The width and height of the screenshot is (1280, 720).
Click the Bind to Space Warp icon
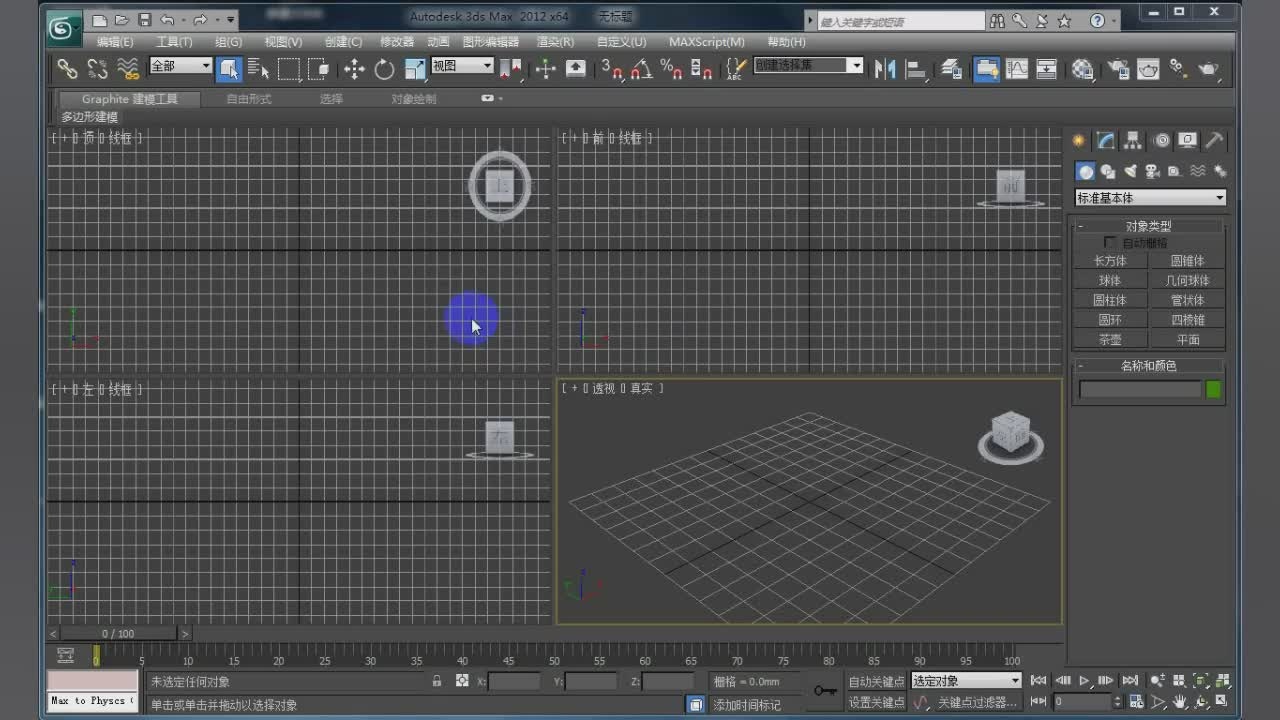(128, 68)
